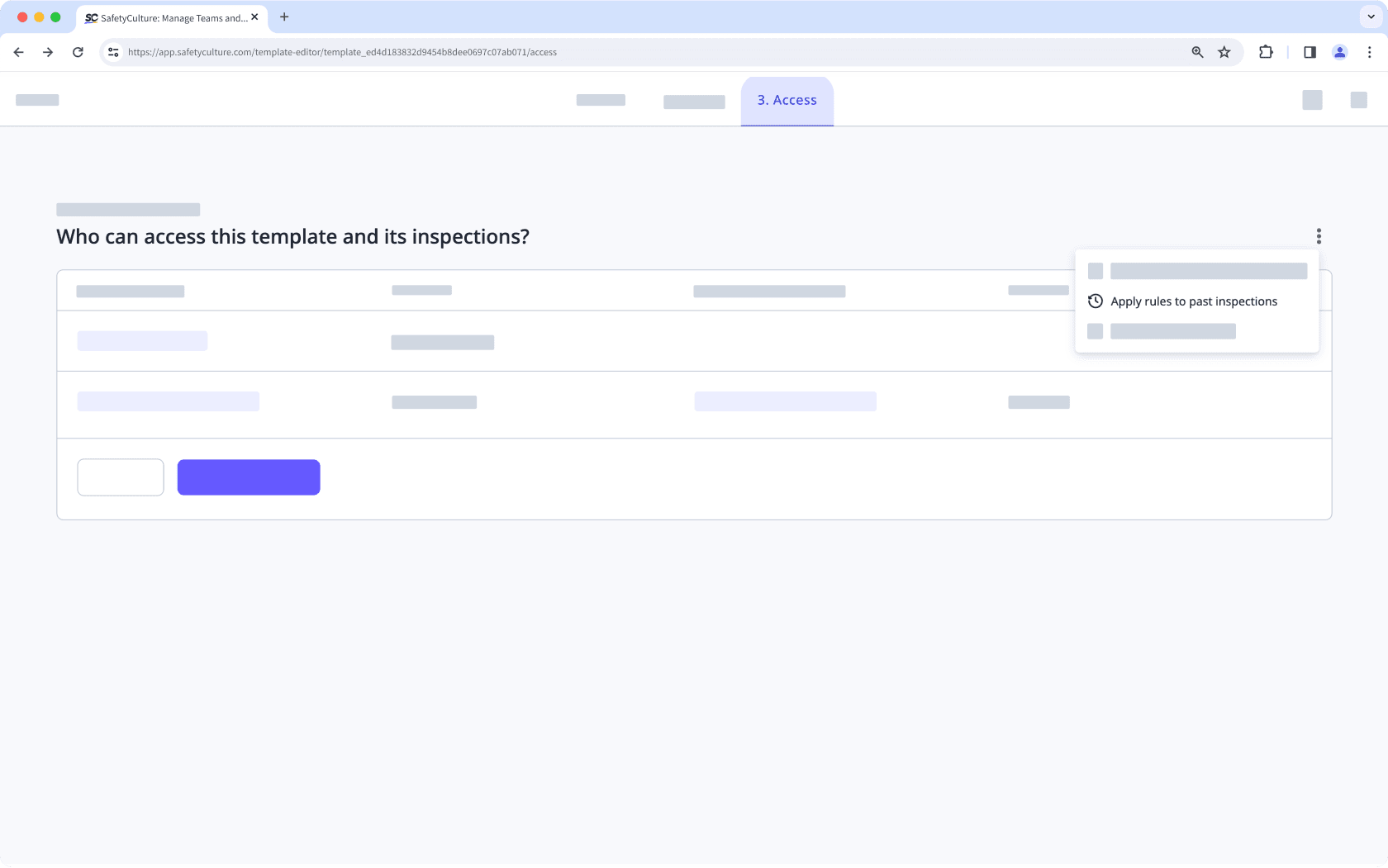Open the browser Extensions puzzle icon

pyautogui.click(x=1265, y=51)
